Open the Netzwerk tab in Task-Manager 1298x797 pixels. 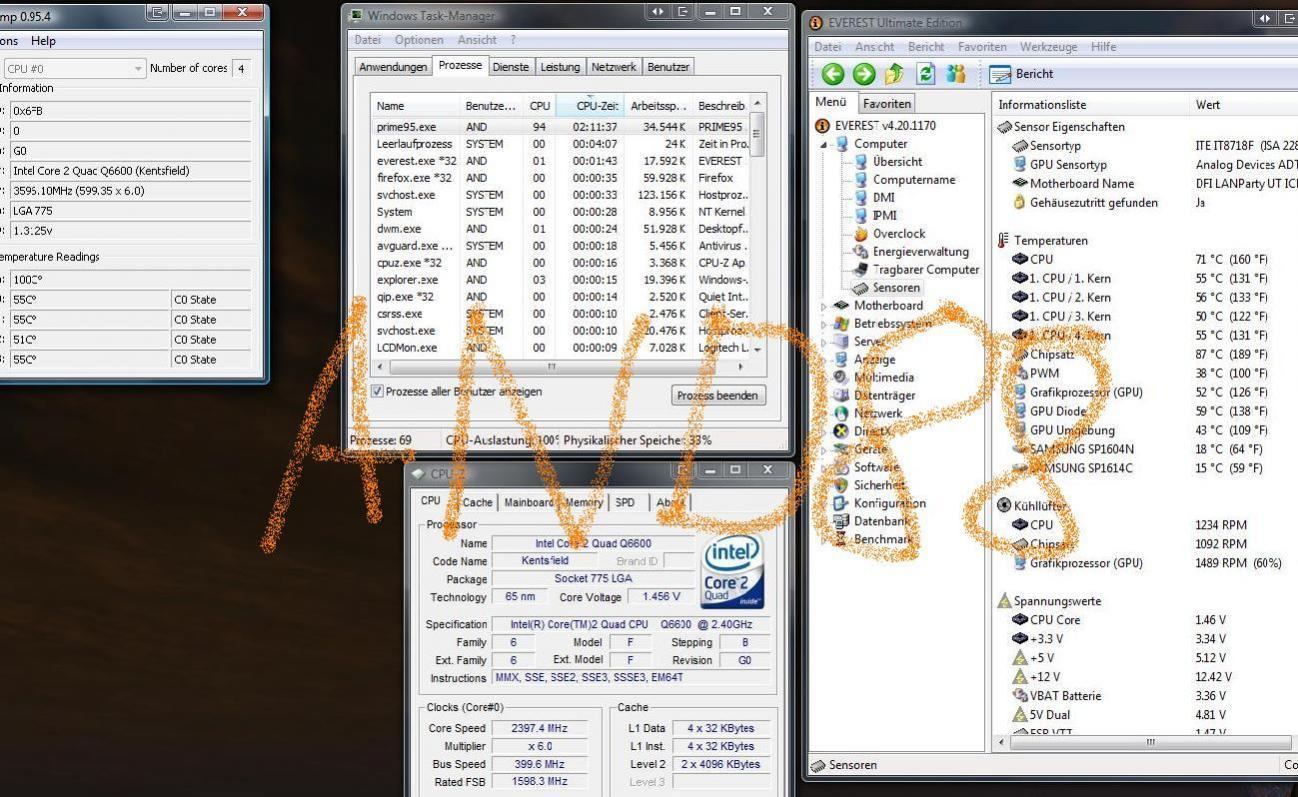tap(614, 67)
